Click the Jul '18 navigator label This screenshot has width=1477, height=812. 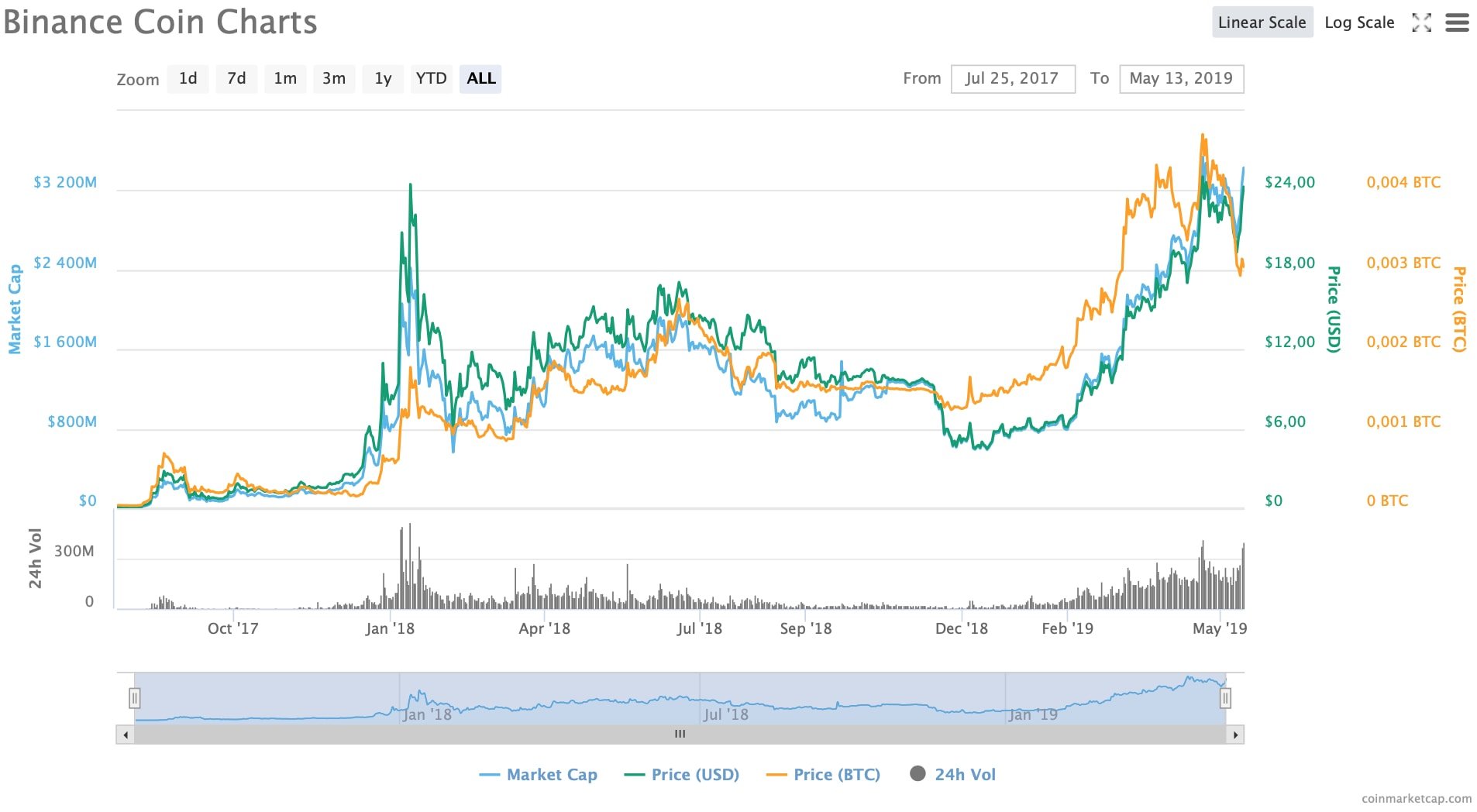[726, 714]
